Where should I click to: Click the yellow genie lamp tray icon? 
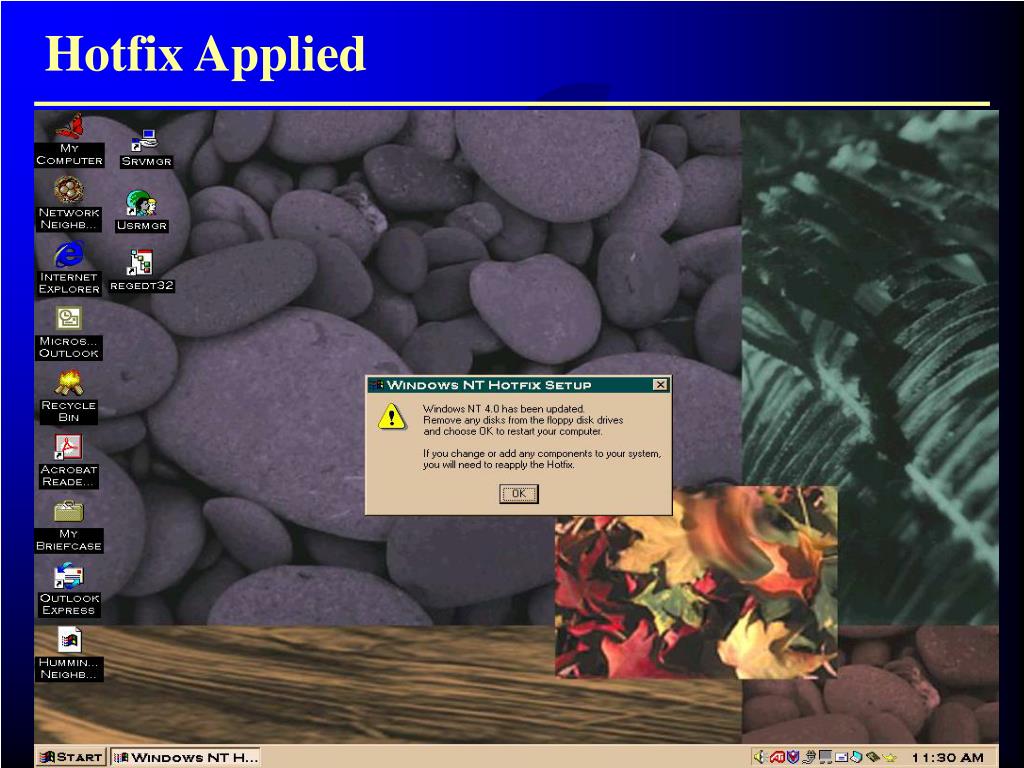click(889, 758)
